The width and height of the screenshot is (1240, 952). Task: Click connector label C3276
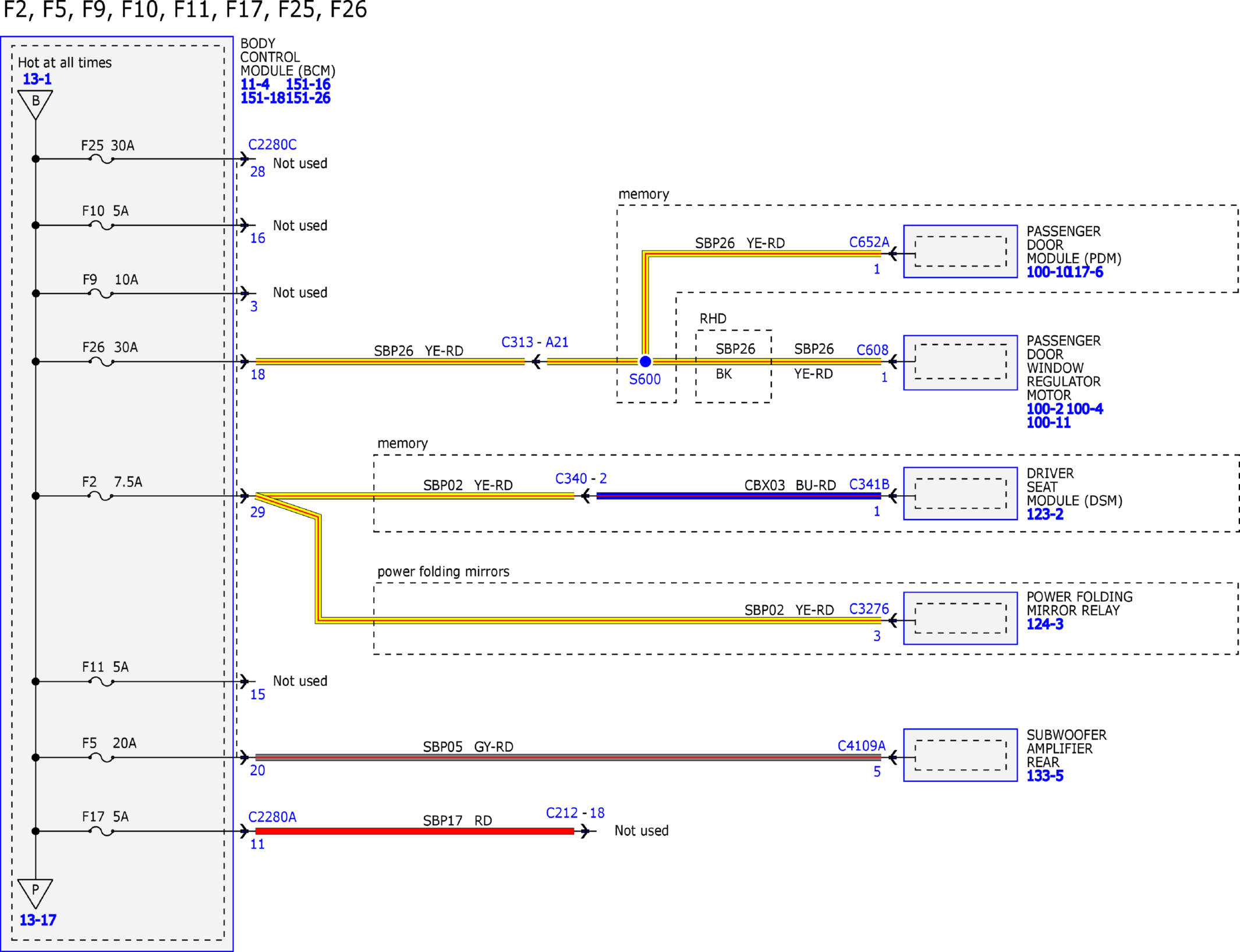pos(869,609)
